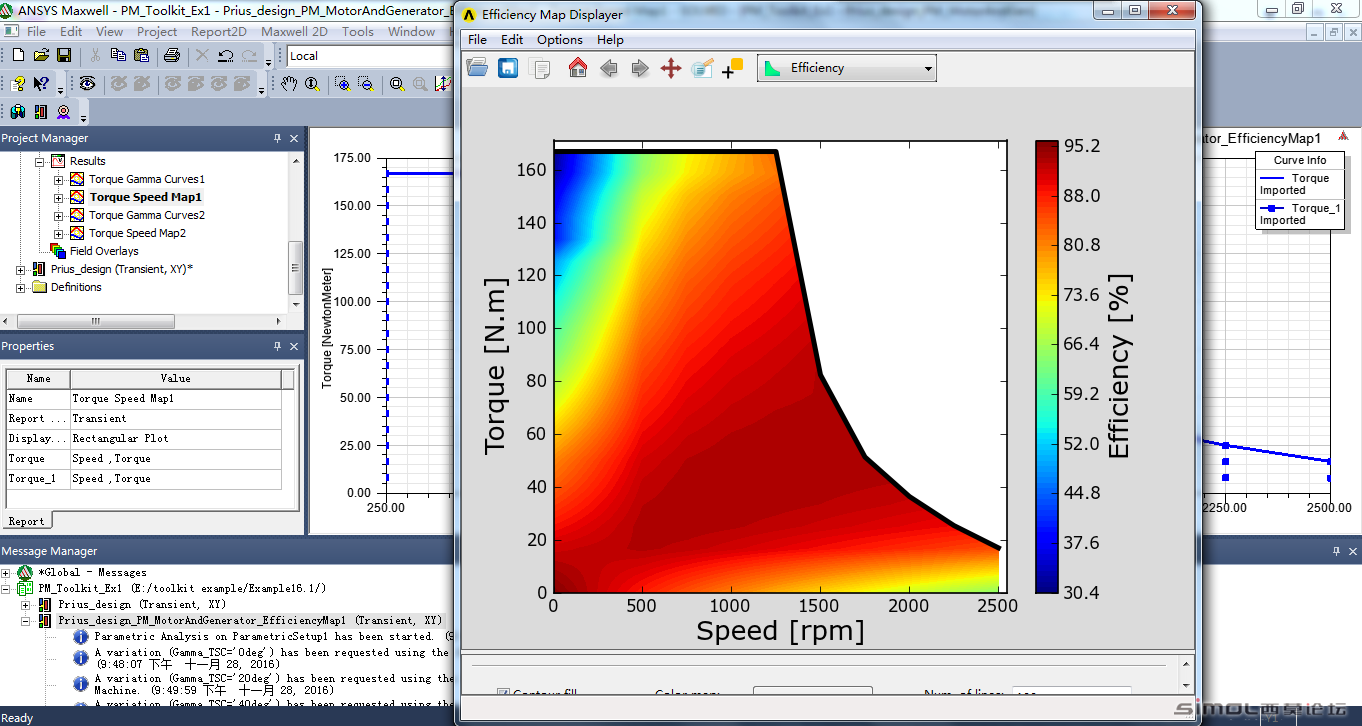The image size is (1362, 726).
Task: Open the Efficiency plot type dropdown
Action: [x=847, y=68]
